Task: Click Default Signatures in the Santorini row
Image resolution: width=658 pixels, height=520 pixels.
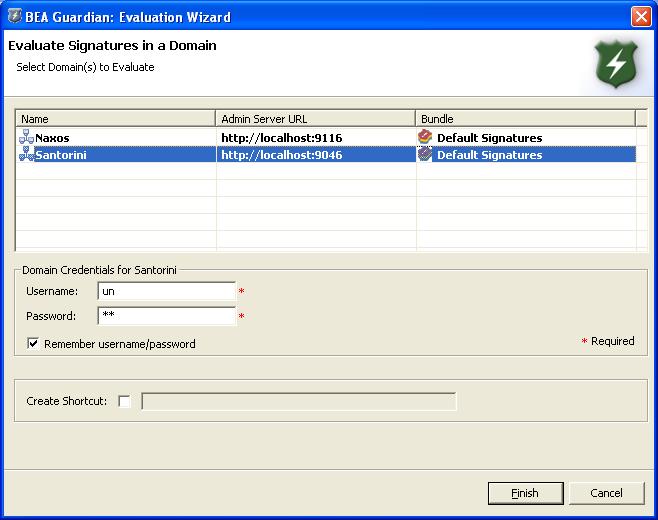Action: coord(489,155)
